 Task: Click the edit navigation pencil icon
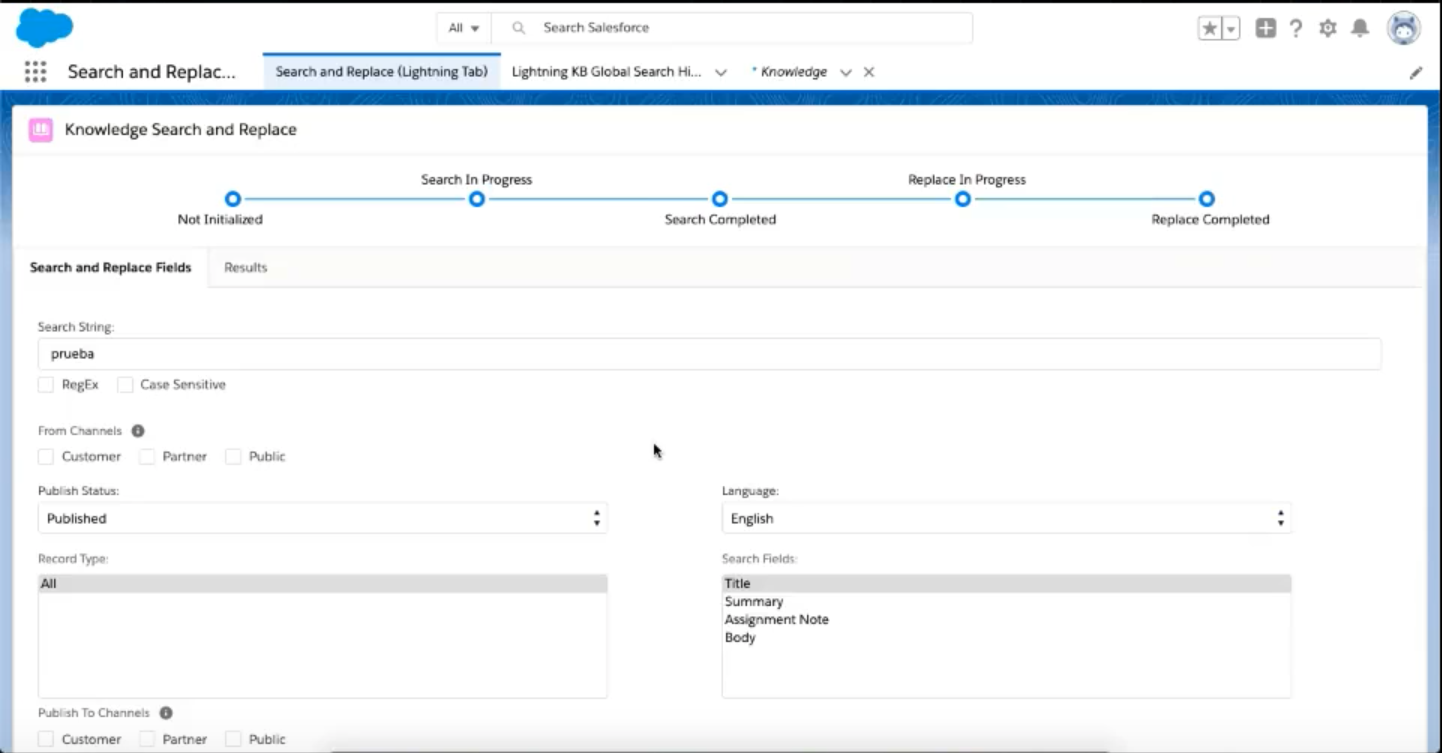click(x=1416, y=73)
